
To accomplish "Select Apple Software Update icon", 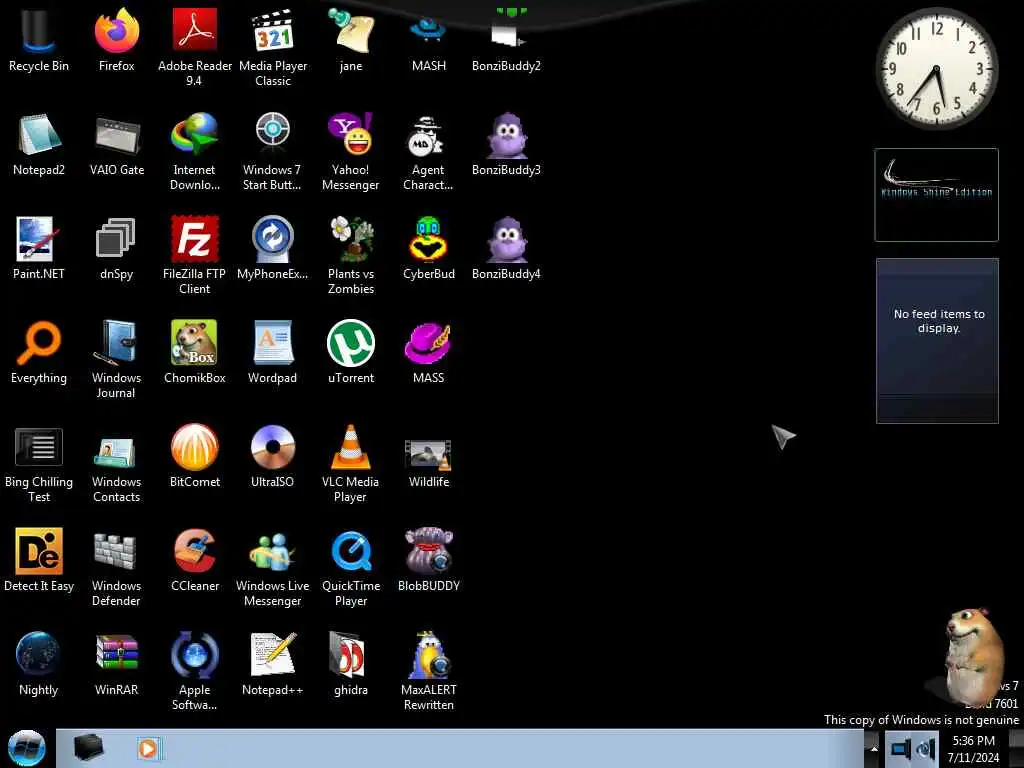I will pyautogui.click(x=195, y=671).
